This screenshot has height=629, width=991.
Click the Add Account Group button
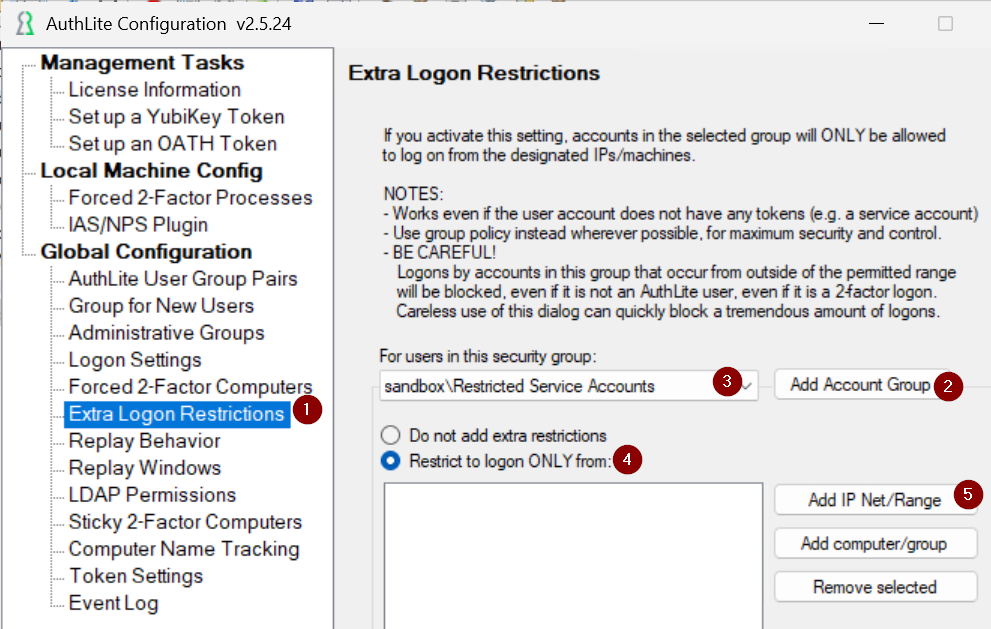pos(861,384)
